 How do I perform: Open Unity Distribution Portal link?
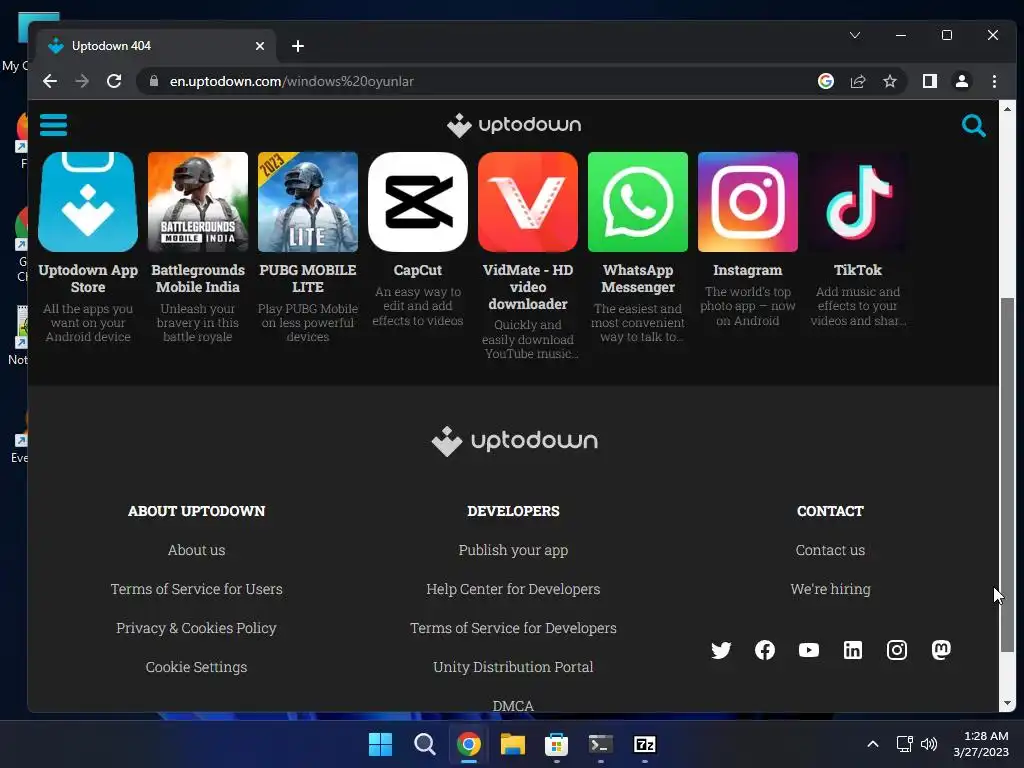pyautogui.click(x=513, y=667)
